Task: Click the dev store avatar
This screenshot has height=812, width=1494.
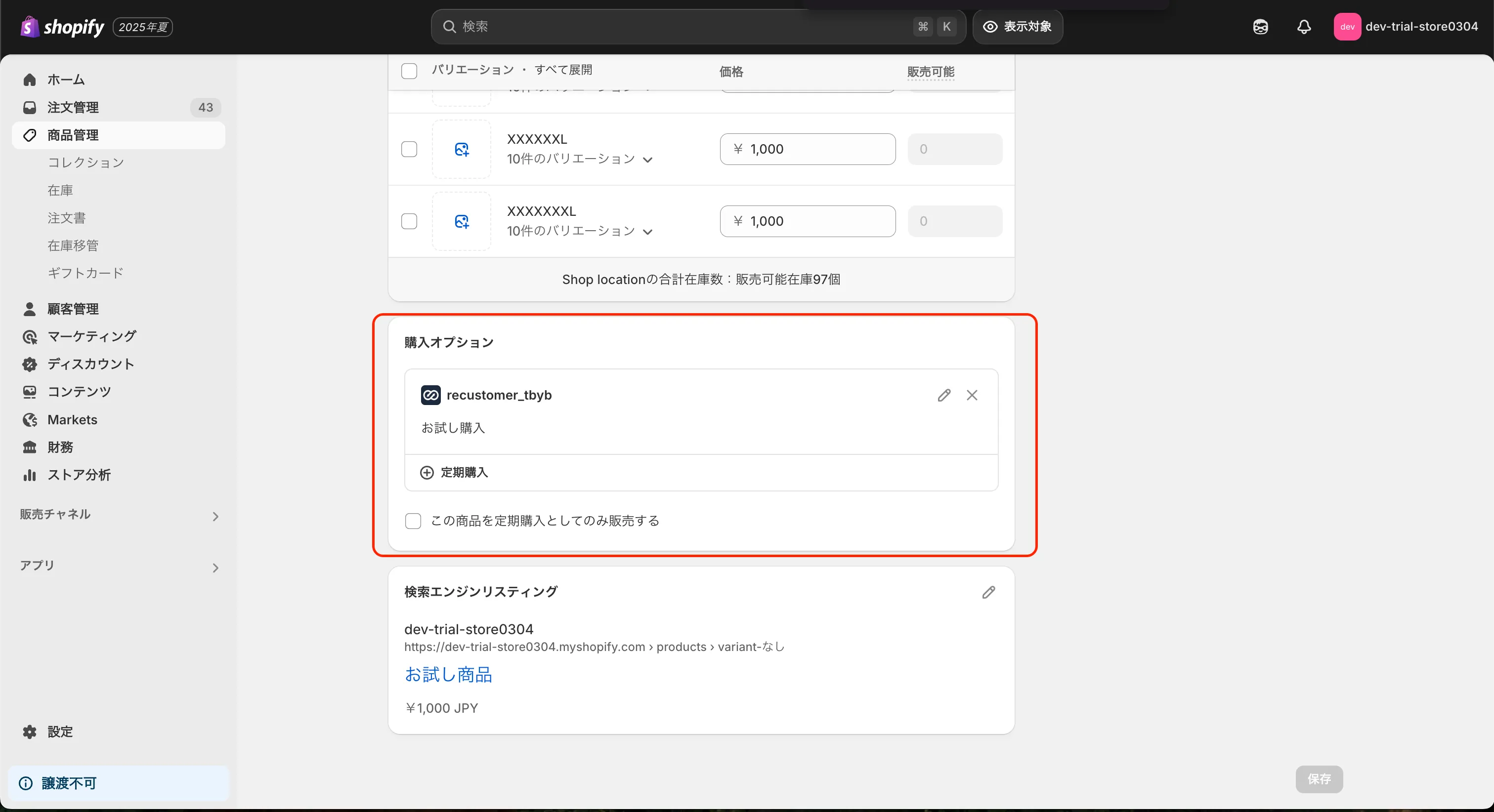Action: [1347, 27]
